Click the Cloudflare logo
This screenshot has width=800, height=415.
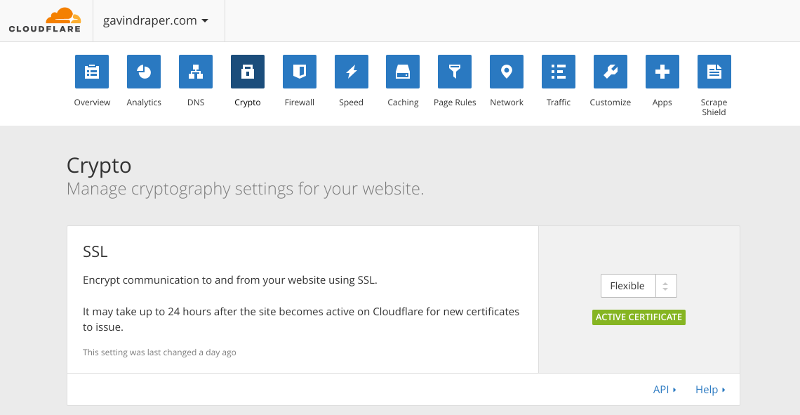pyautogui.click(x=45, y=19)
